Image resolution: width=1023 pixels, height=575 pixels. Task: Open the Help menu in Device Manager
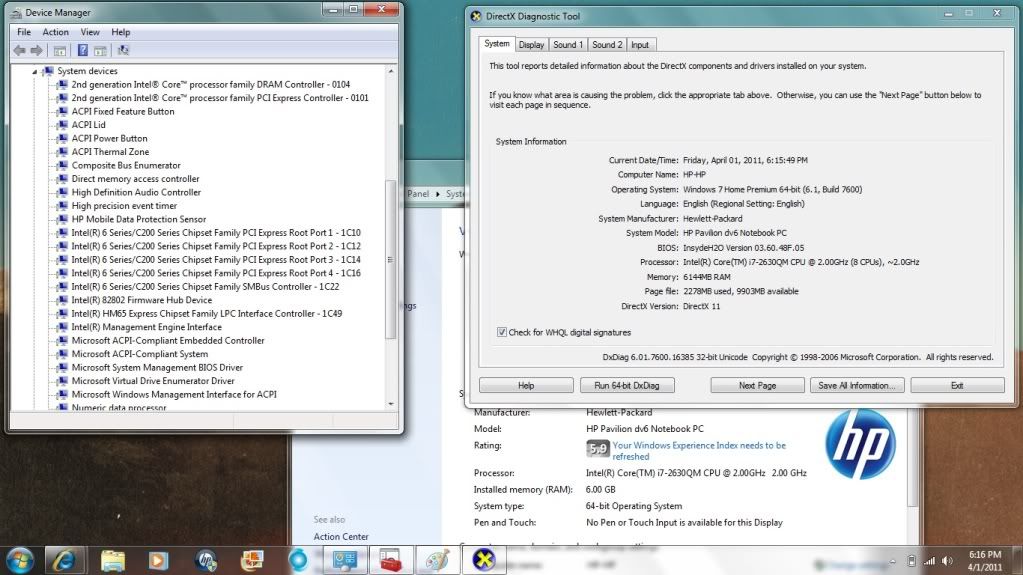pos(121,32)
